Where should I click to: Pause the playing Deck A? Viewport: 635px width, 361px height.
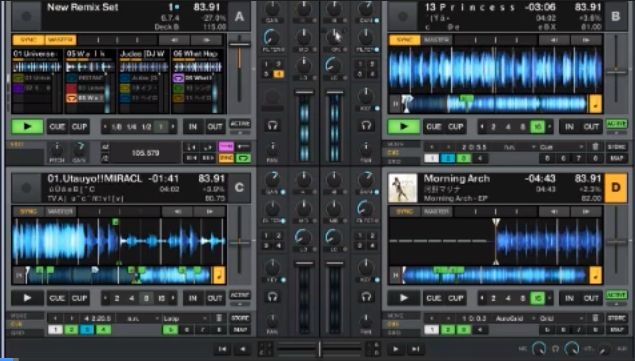pos(27,126)
